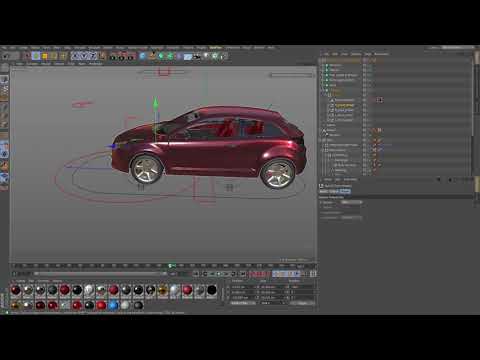480x360 pixels.
Task: Go to end of animation
Action: [243, 274]
